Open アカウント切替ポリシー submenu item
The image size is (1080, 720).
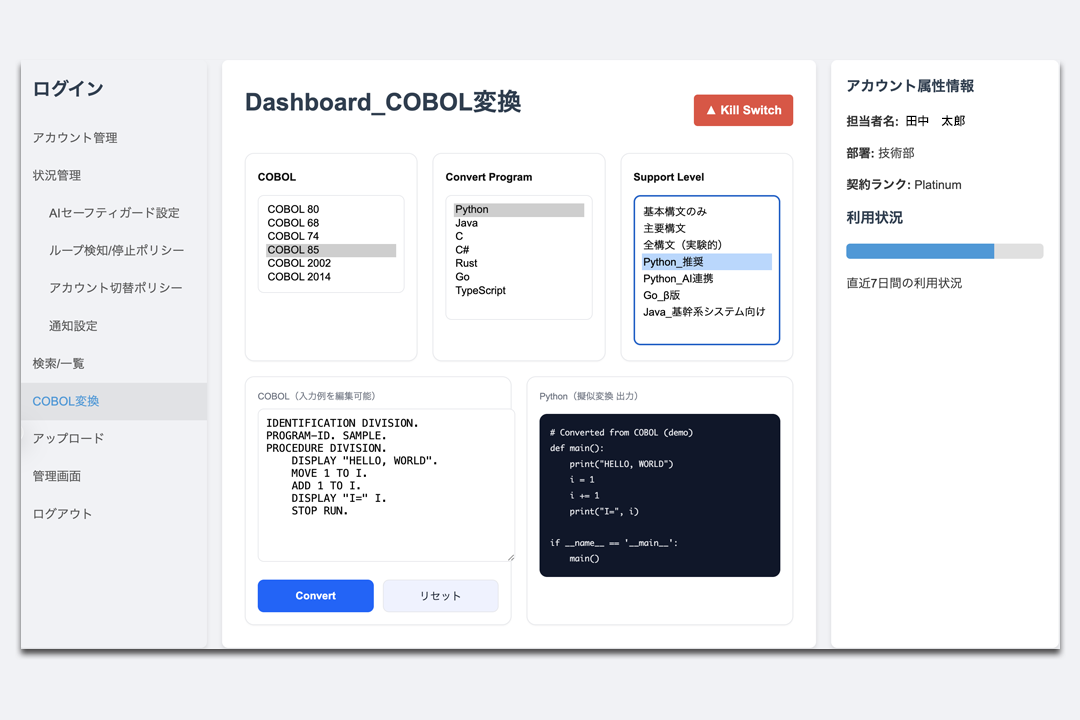(x=116, y=288)
